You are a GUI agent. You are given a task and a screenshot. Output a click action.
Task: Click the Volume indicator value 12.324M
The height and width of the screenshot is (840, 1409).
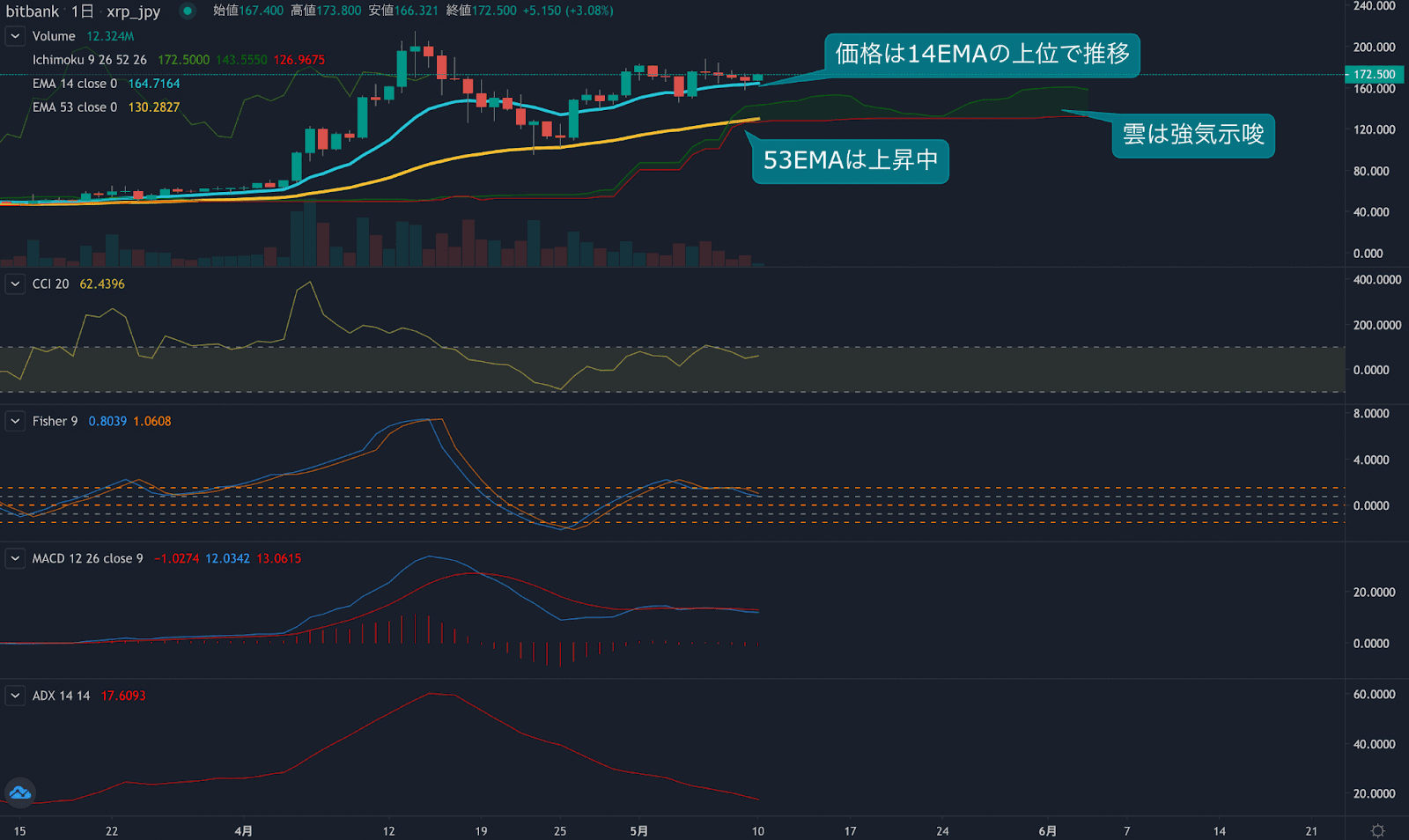[109, 36]
